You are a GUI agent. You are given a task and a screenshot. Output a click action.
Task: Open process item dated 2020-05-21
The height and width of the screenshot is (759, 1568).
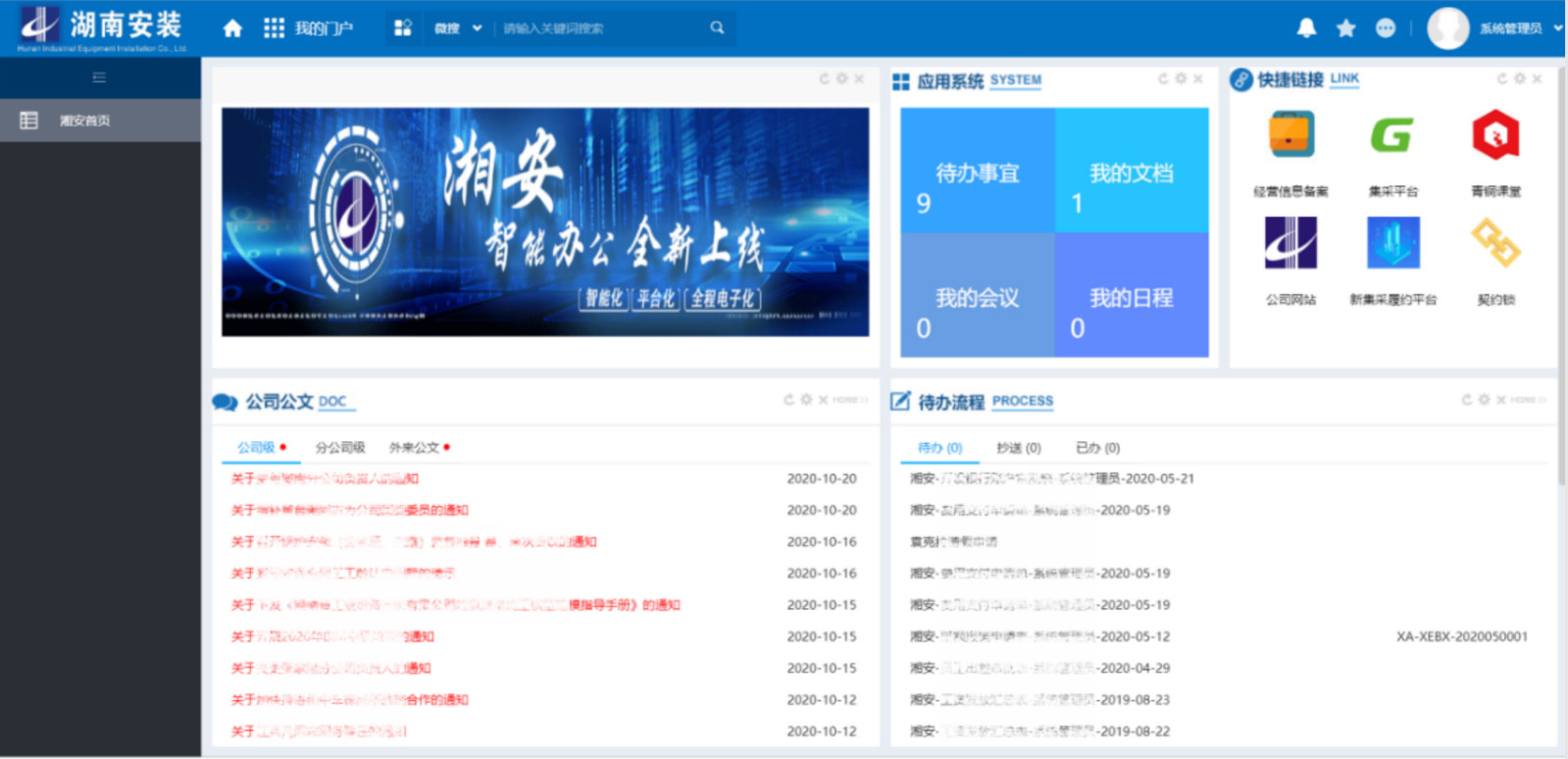pyautogui.click(x=1052, y=479)
